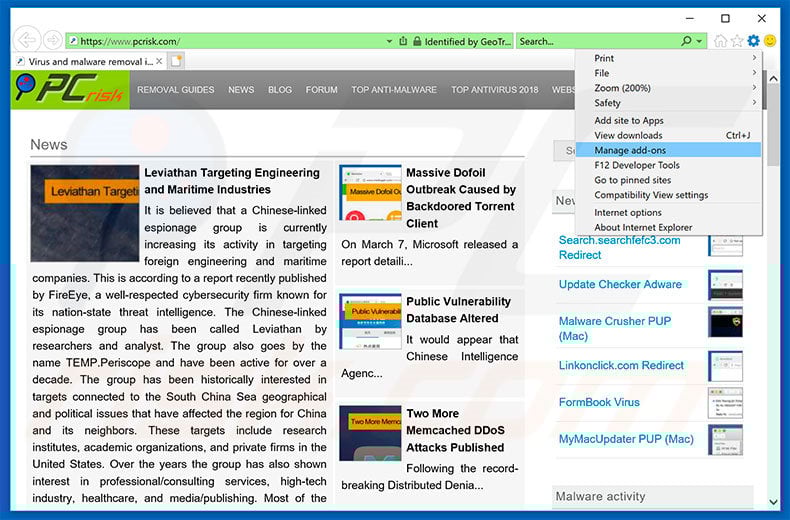The image size is (790, 520).
Task: Select About Internet Explorer
Action: click(668, 227)
